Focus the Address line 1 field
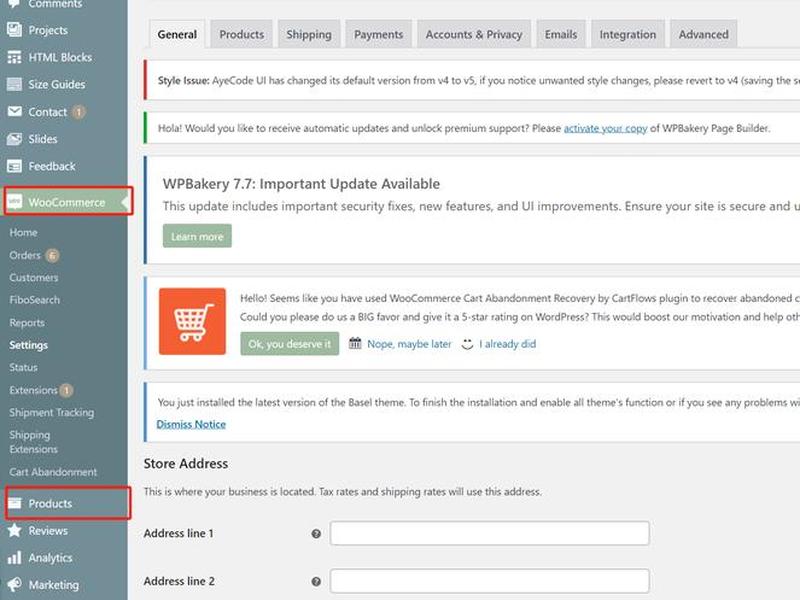This screenshot has width=800, height=600. click(x=490, y=533)
